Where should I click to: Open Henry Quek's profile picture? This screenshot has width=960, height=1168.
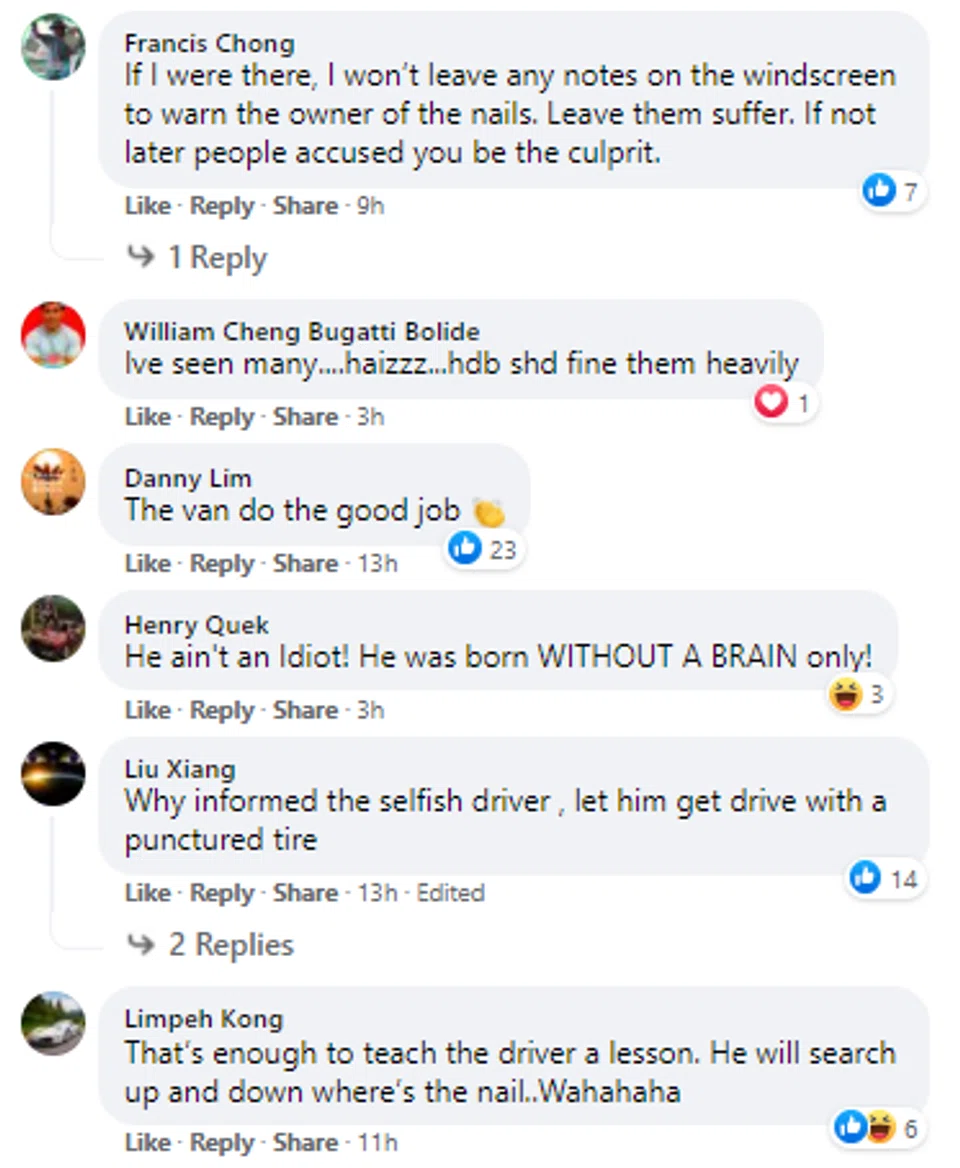click(53, 628)
